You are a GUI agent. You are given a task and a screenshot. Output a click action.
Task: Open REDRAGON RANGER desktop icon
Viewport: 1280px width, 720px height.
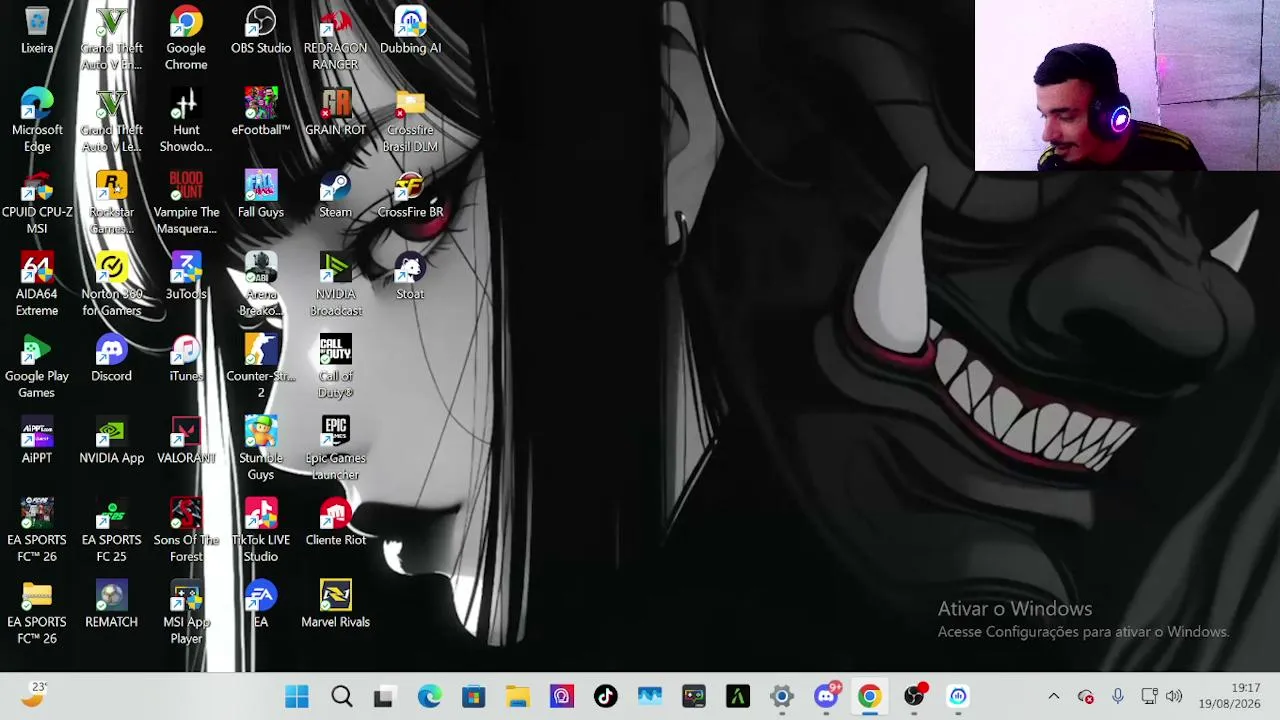tap(335, 39)
